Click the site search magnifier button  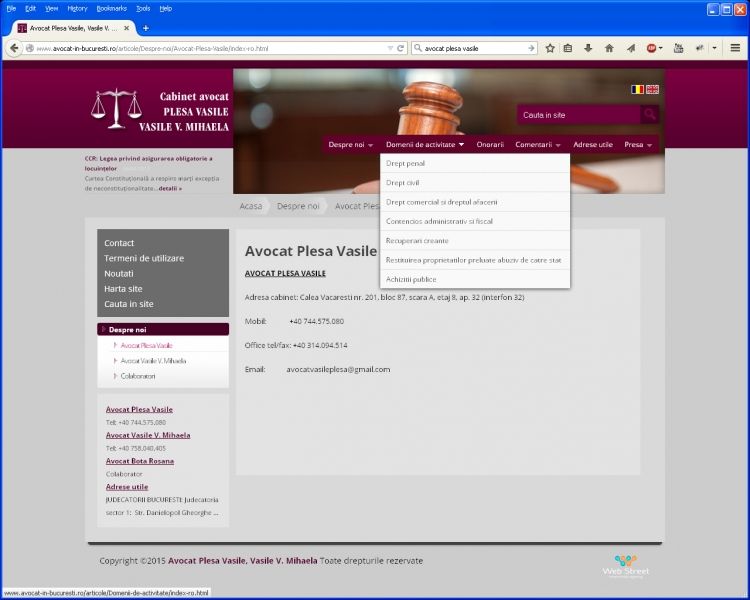[x=649, y=115]
